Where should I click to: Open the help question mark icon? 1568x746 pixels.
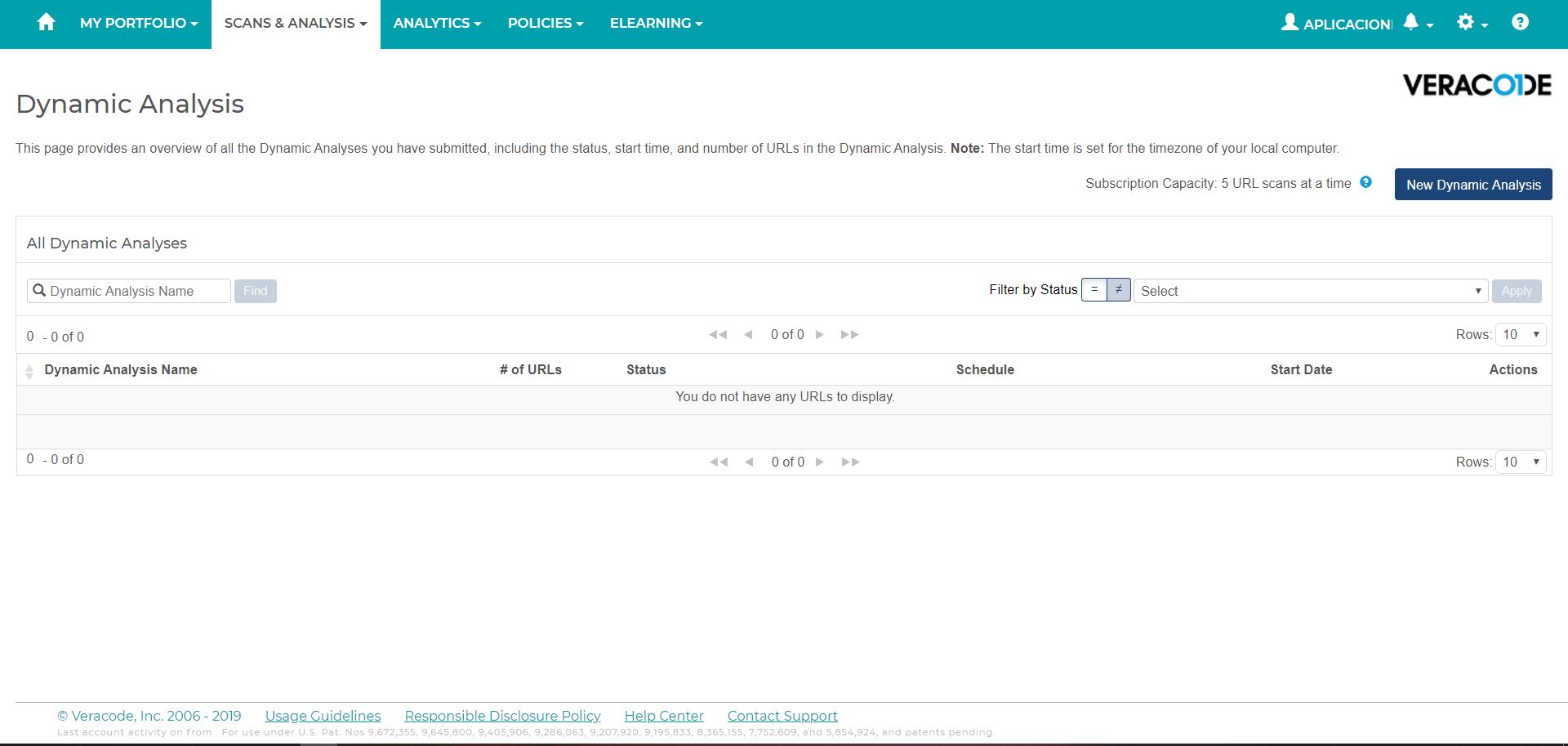1520,22
